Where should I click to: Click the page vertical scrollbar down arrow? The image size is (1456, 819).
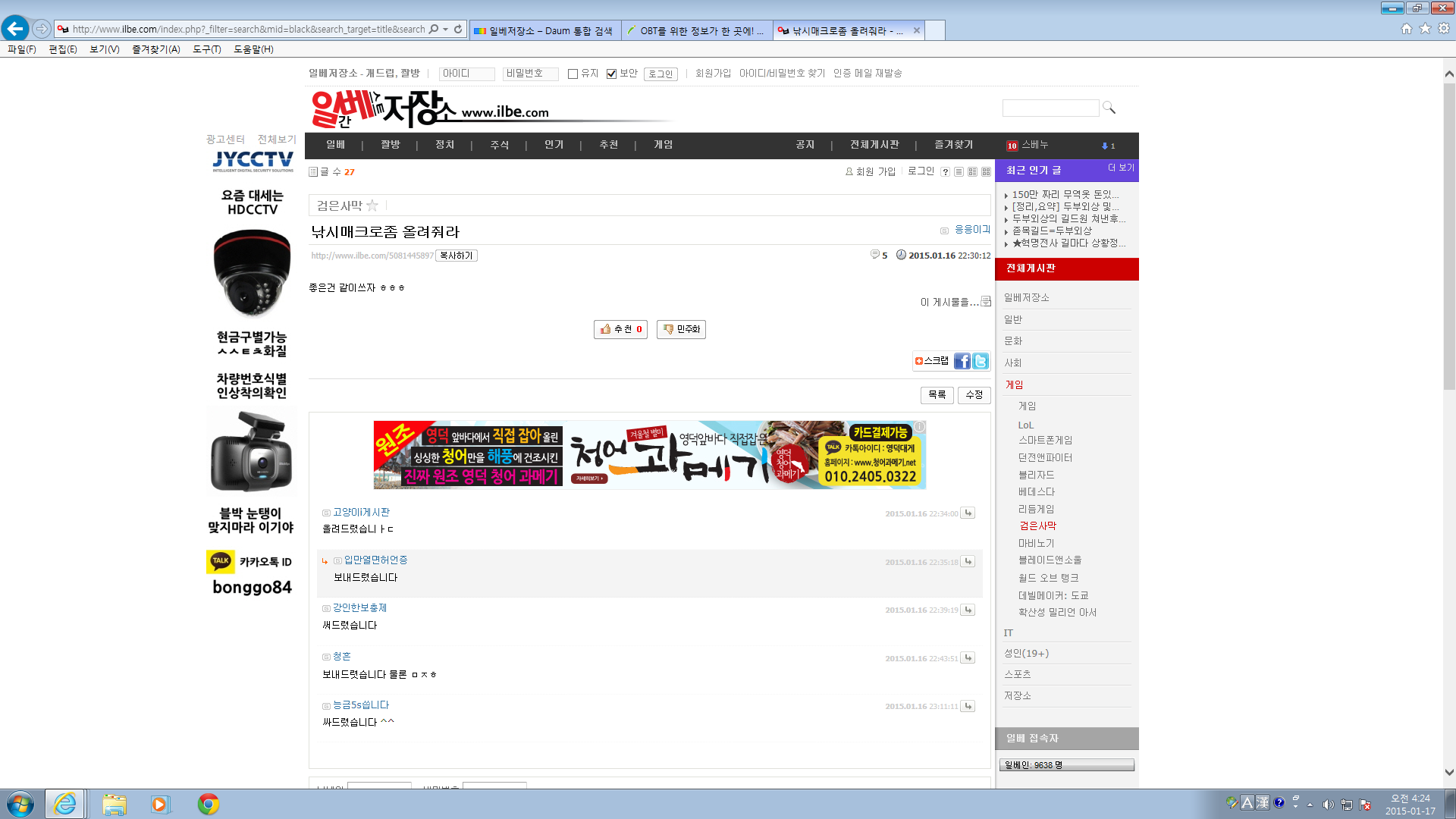pyautogui.click(x=1449, y=773)
